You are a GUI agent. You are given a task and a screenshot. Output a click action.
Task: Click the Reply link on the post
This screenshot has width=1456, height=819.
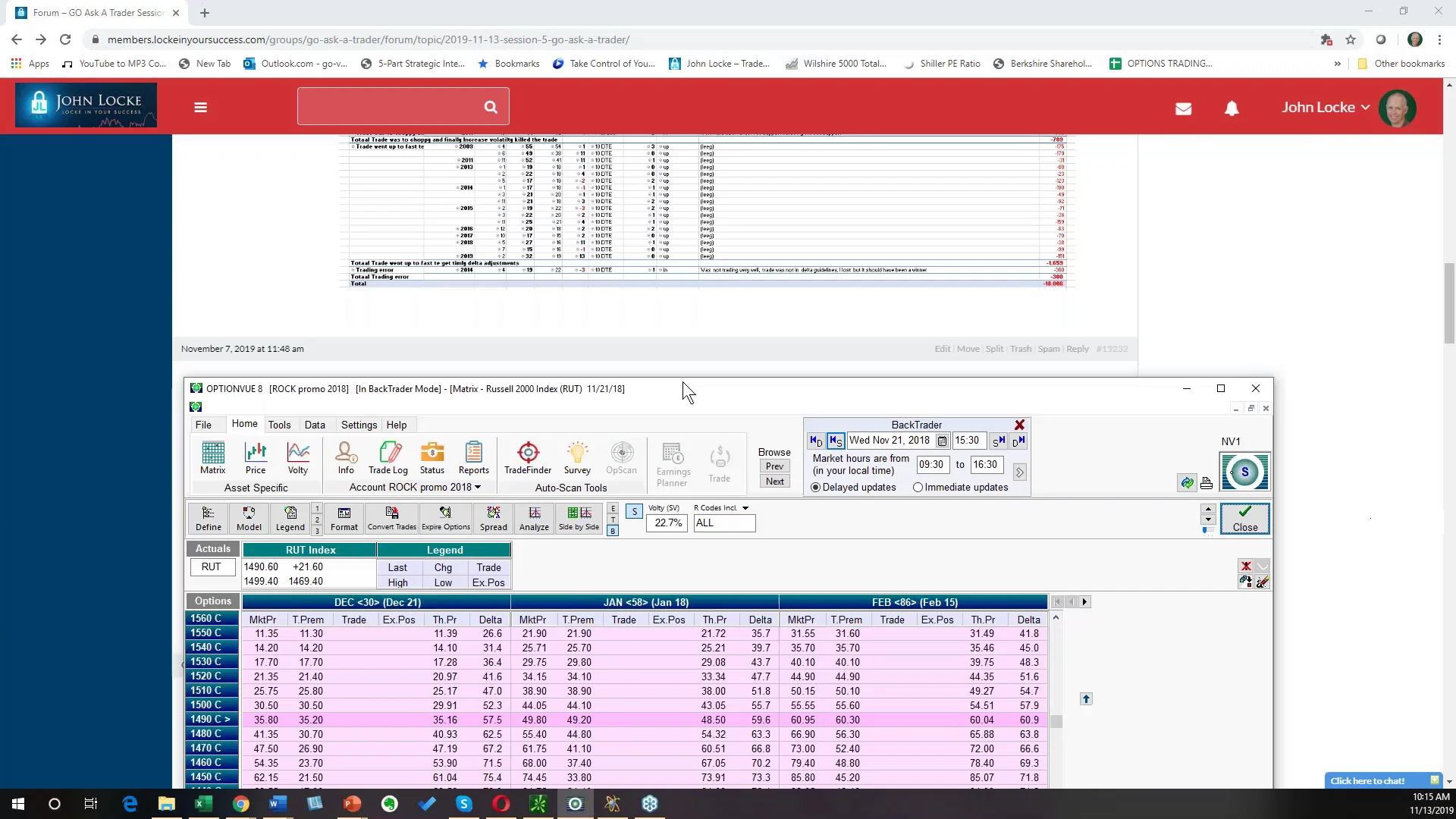pyautogui.click(x=1078, y=349)
